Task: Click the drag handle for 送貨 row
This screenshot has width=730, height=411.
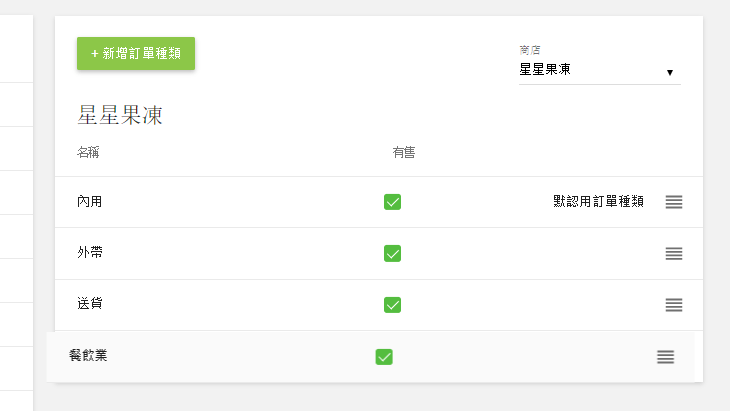Action: click(x=674, y=305)
